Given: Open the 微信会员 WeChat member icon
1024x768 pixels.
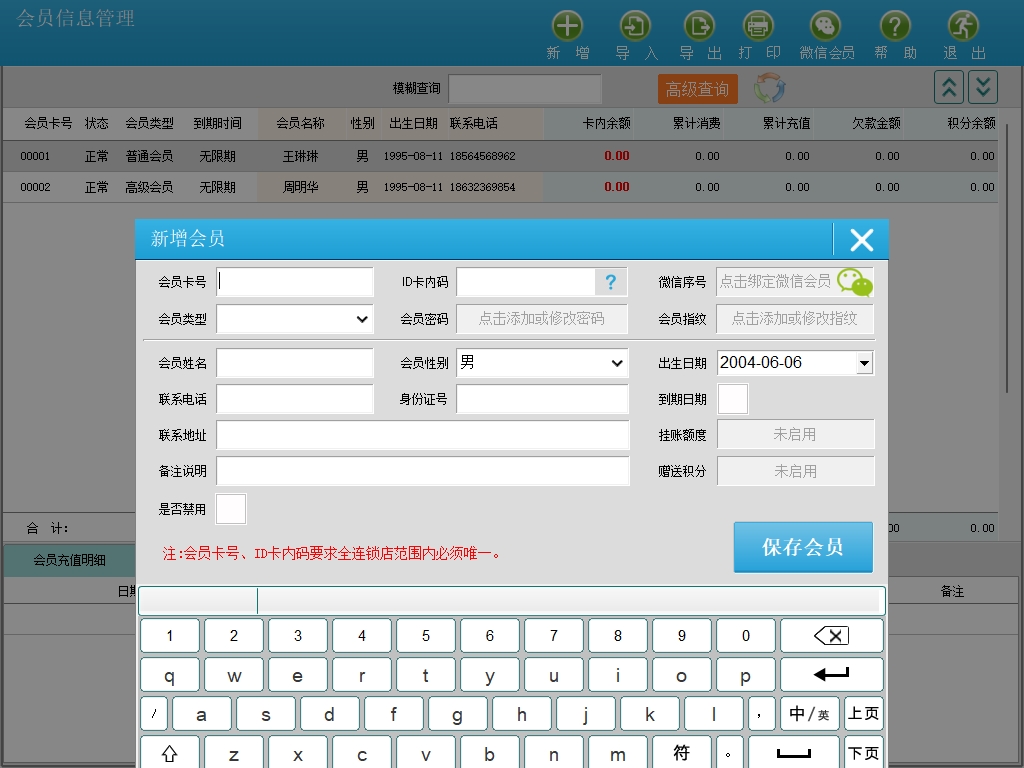Looking at the screenshot, I should point(826,27).
